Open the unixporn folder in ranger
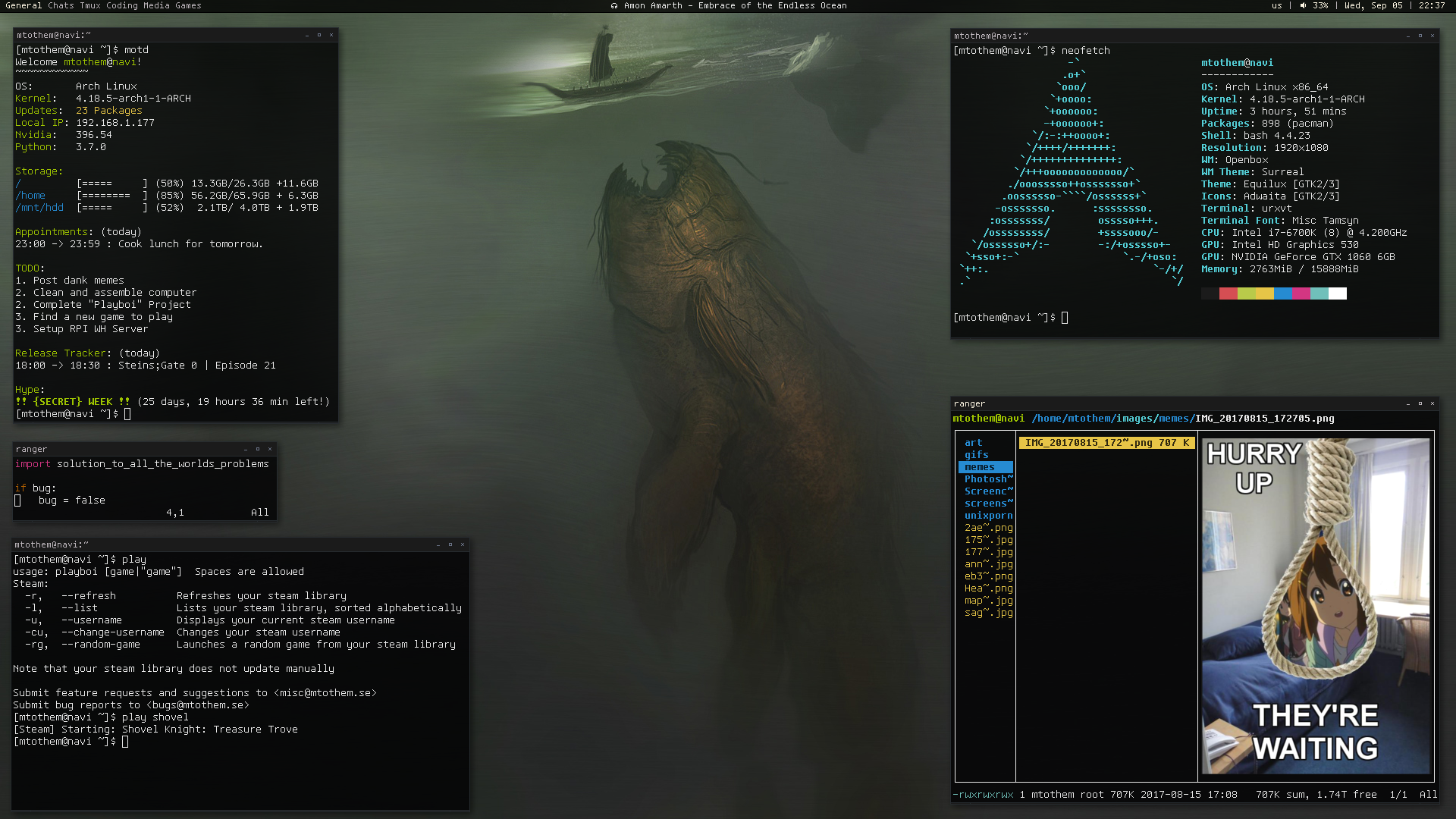The width and height of the screenshot is (1456, 819). [989, 516]
